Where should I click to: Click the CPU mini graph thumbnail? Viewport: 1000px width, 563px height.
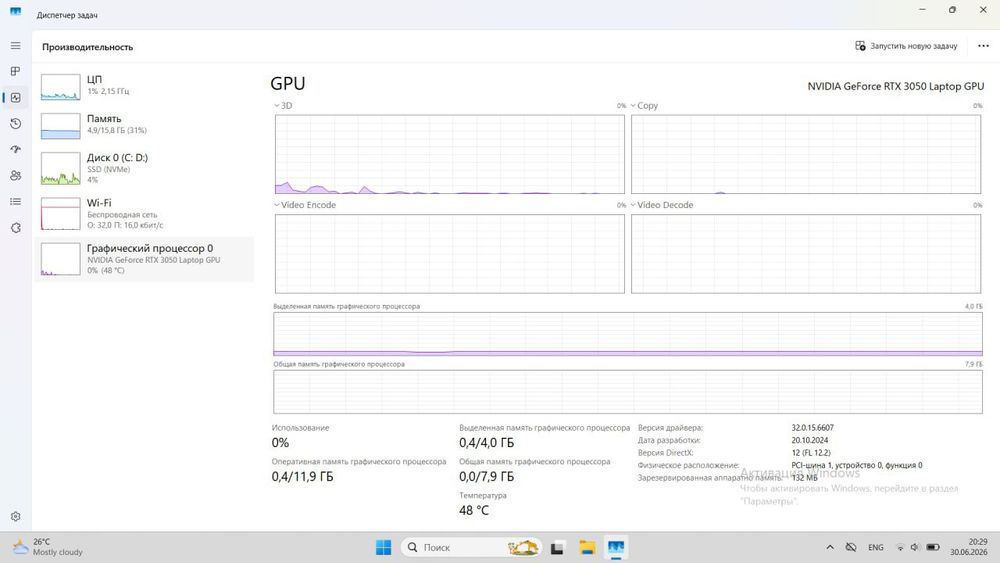(61, 87)
